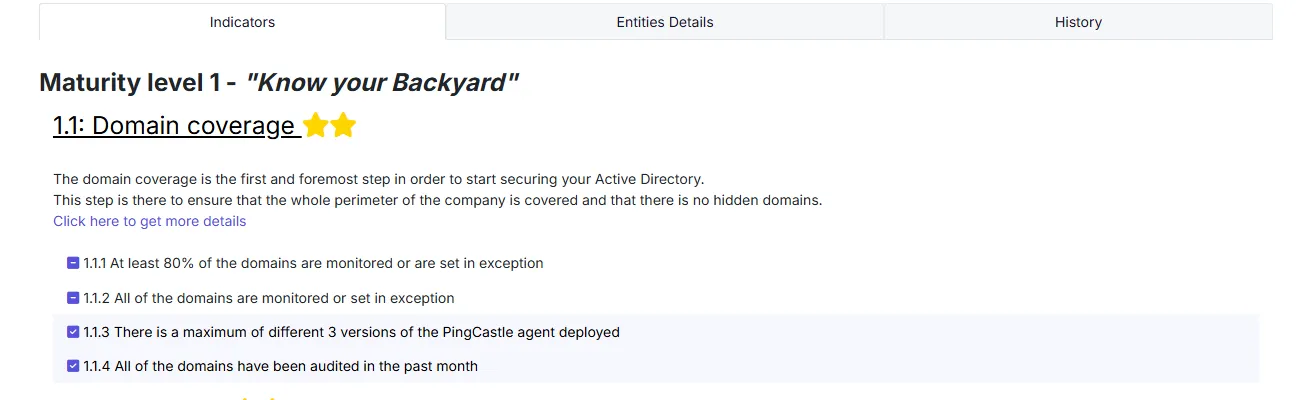Uncheck the 1.1.3 PingCastle agent versions checkbox
The image size is (1297, 400).
pos(73,331)
